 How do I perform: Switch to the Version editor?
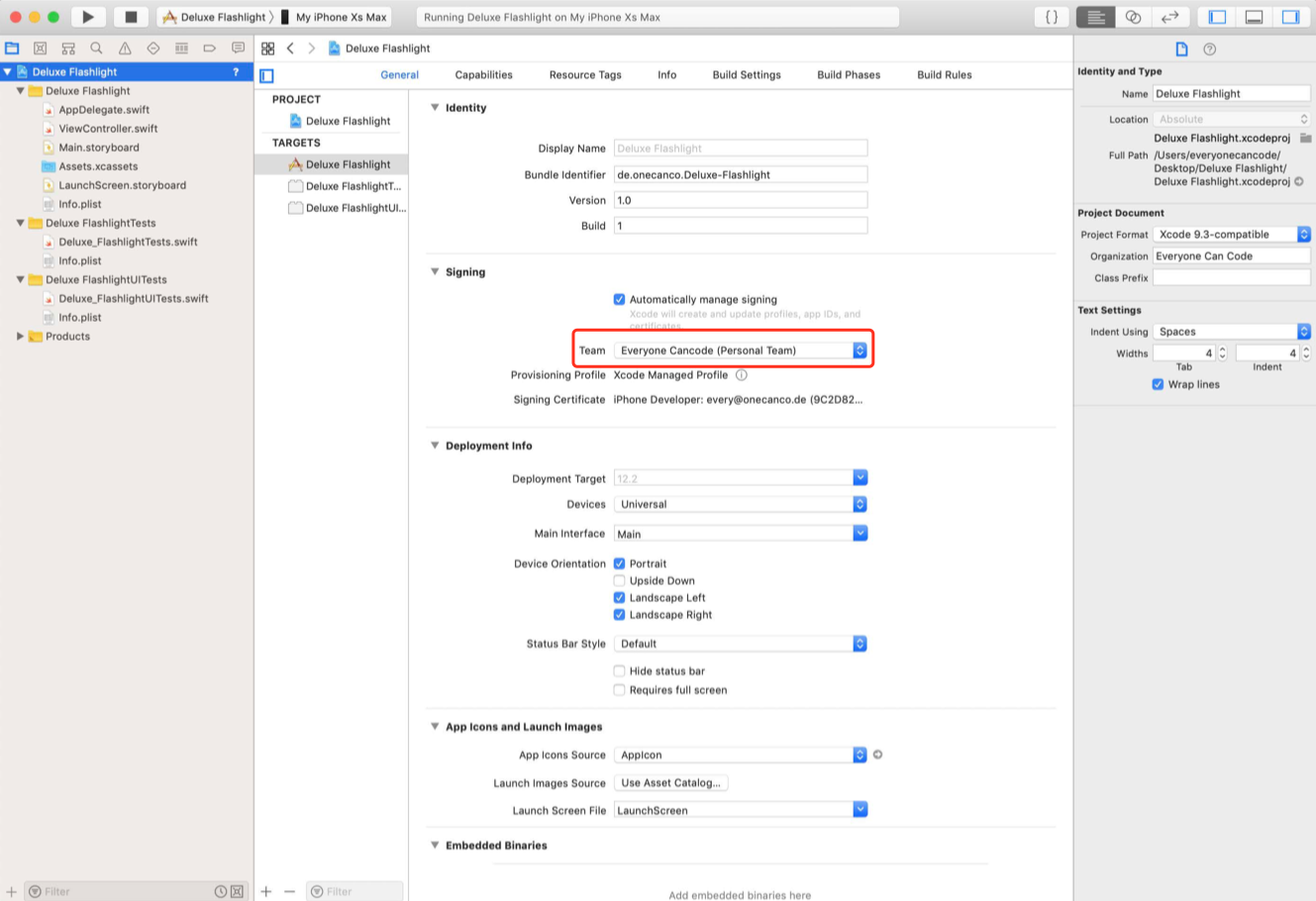coord(1169,17)
